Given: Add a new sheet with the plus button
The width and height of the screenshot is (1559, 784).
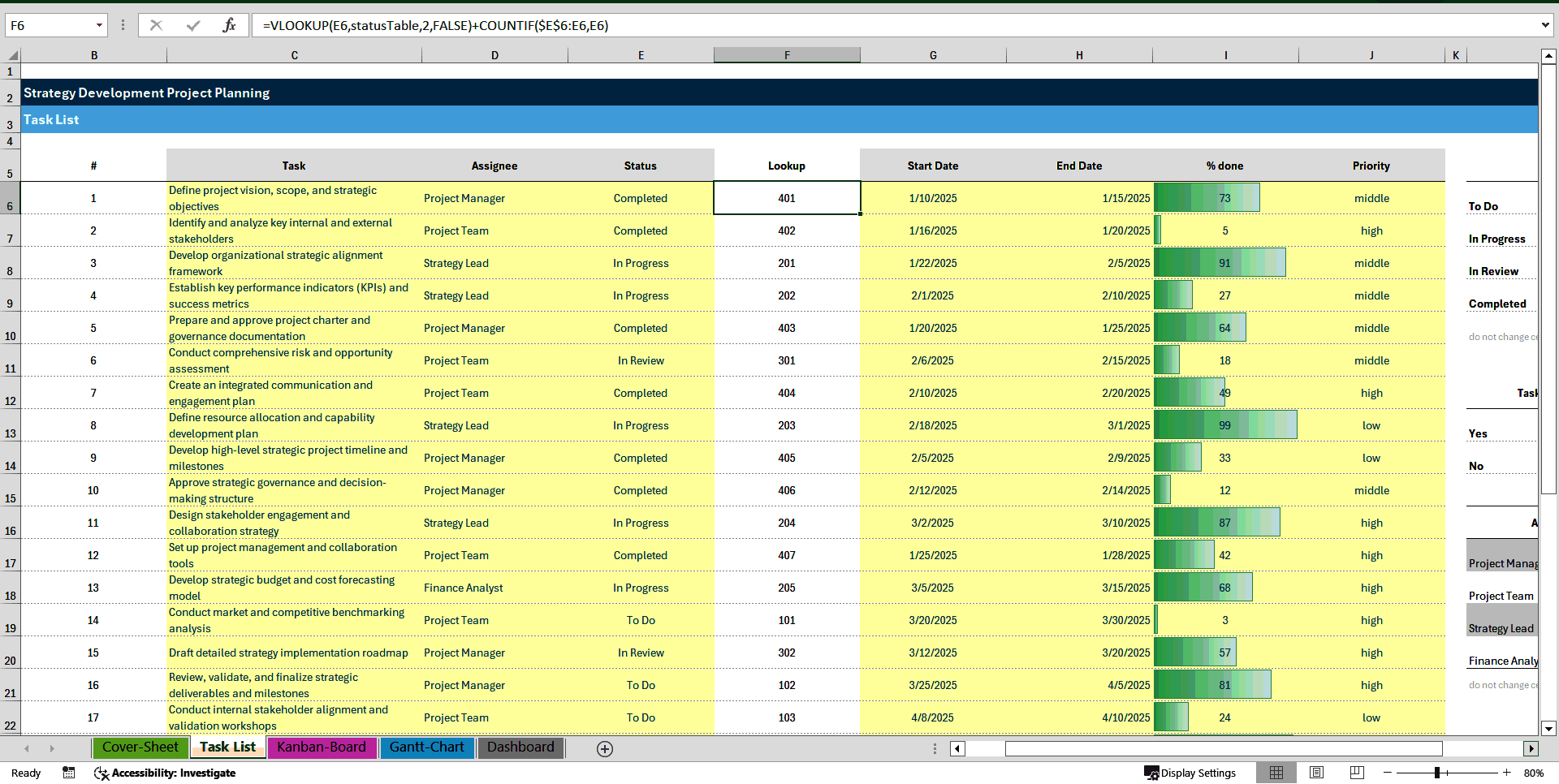Looking at the screenshot, I should (x=604, y=748).
